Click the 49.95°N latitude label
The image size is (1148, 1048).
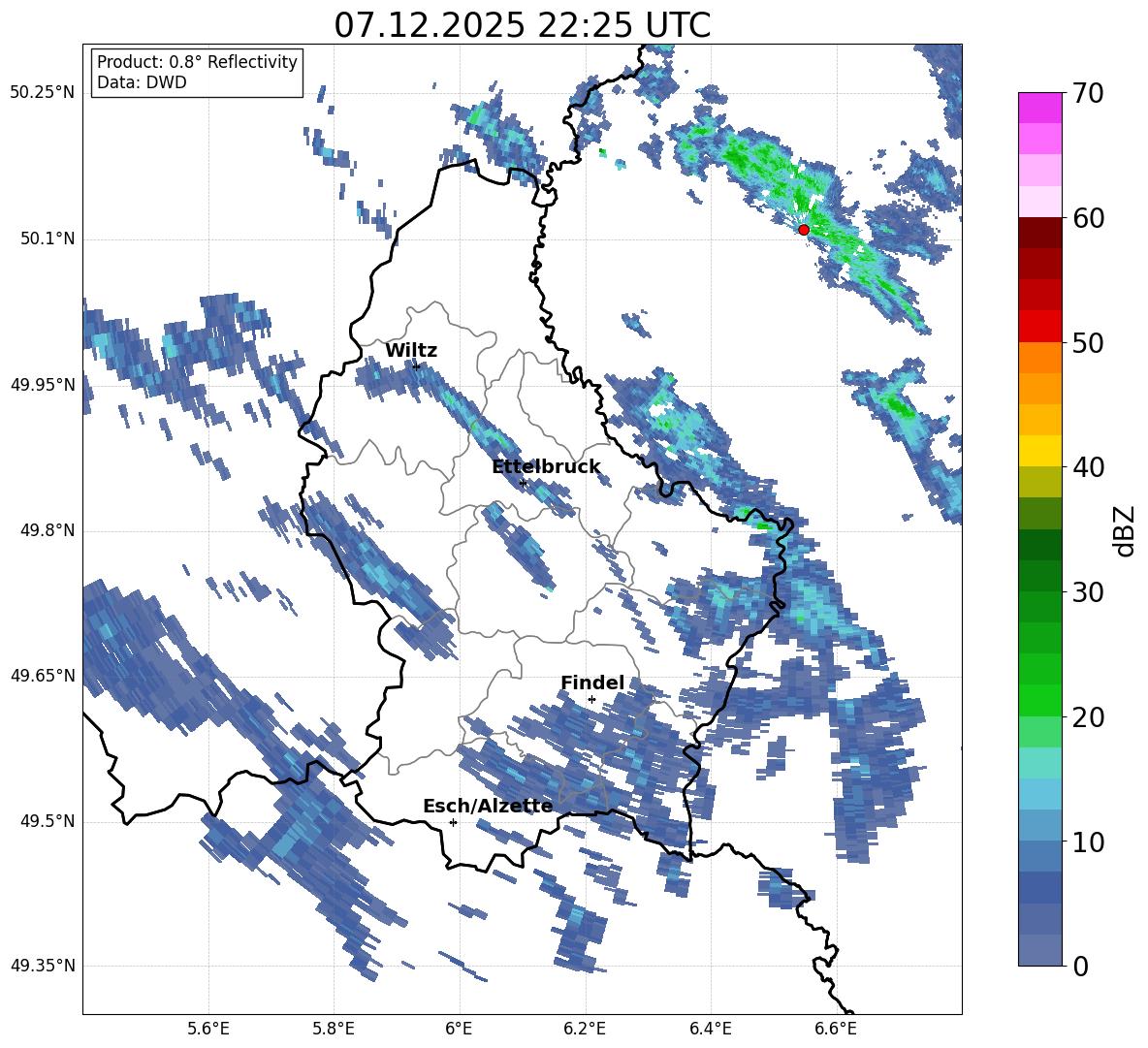[43, 385]
